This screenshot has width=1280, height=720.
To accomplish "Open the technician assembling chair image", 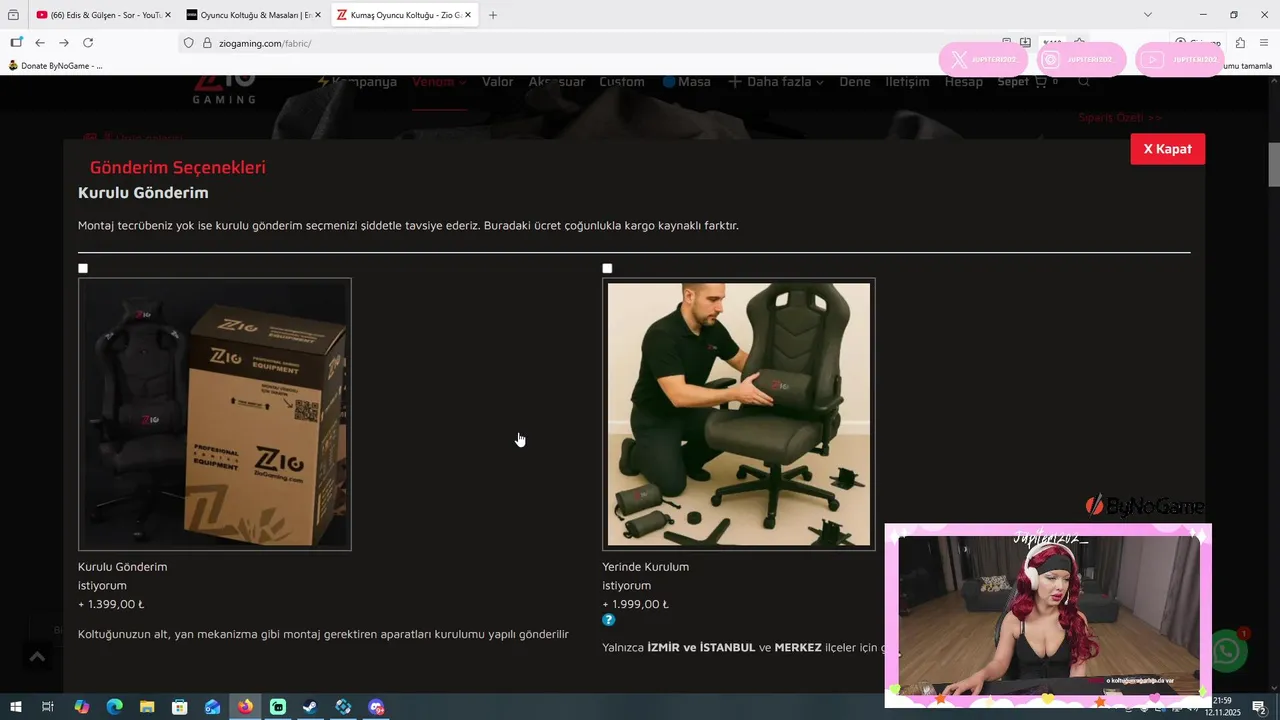I will [x=739, y=414].
